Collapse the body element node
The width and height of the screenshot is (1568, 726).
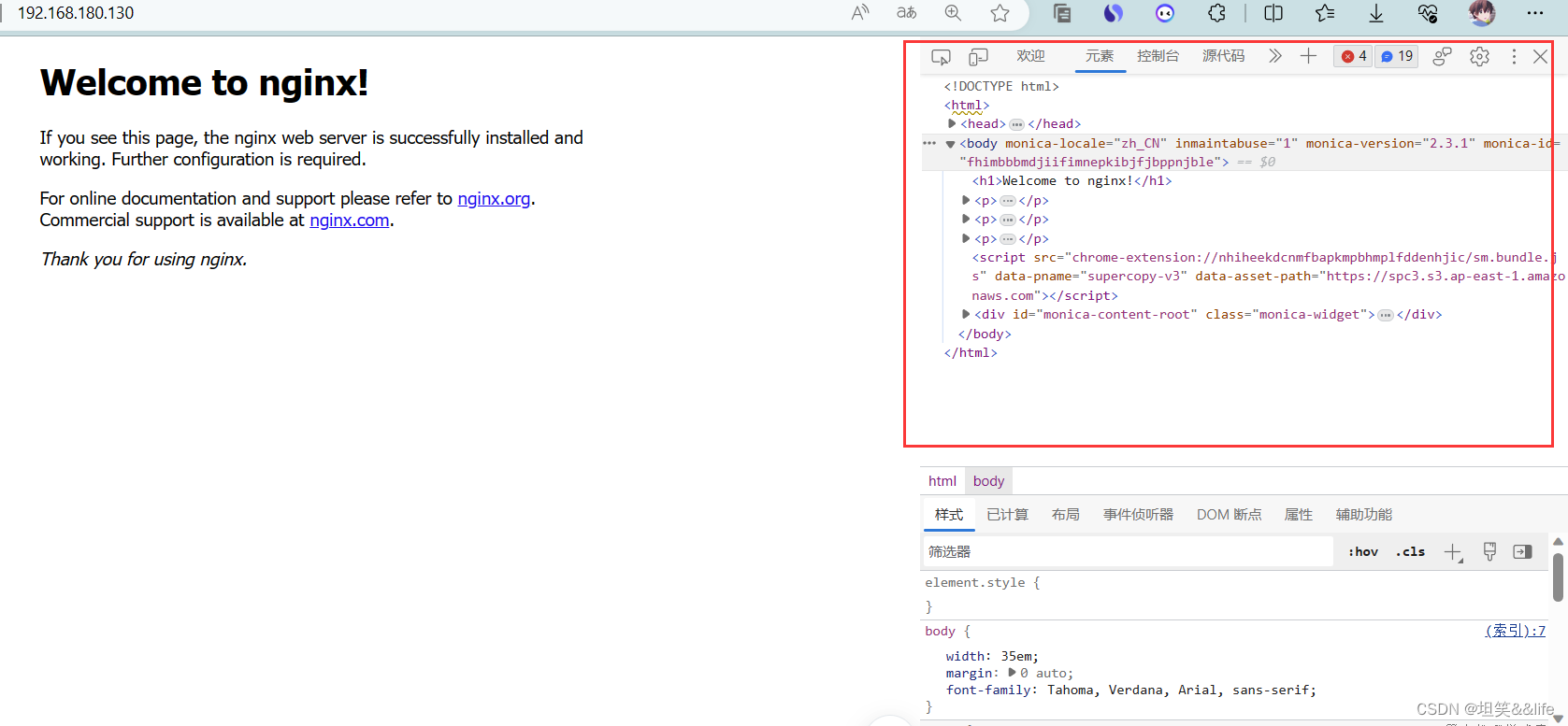950,144
